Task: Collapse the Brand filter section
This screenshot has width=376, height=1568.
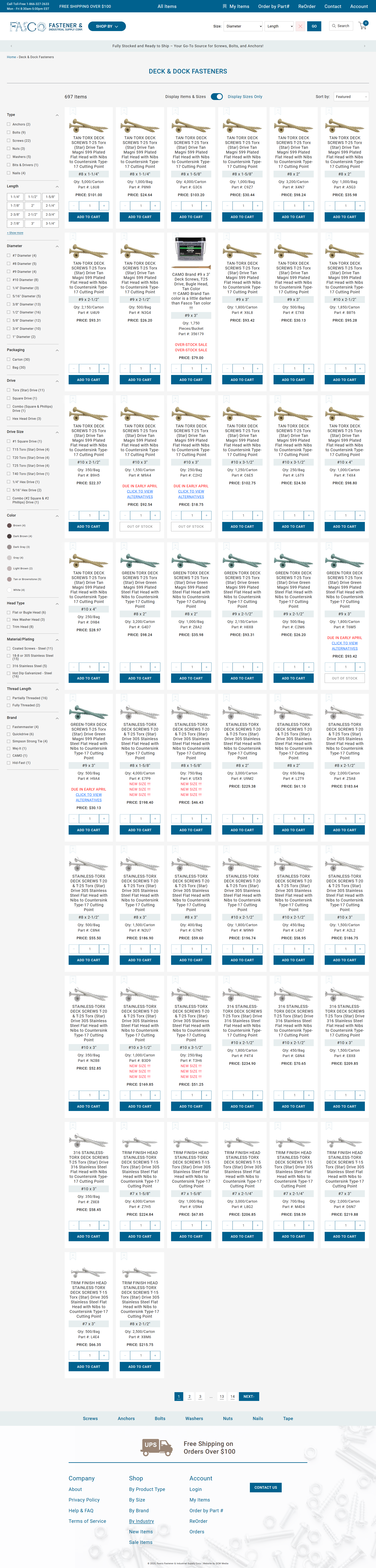Action: pyautogui.click(x=57, y=718)
